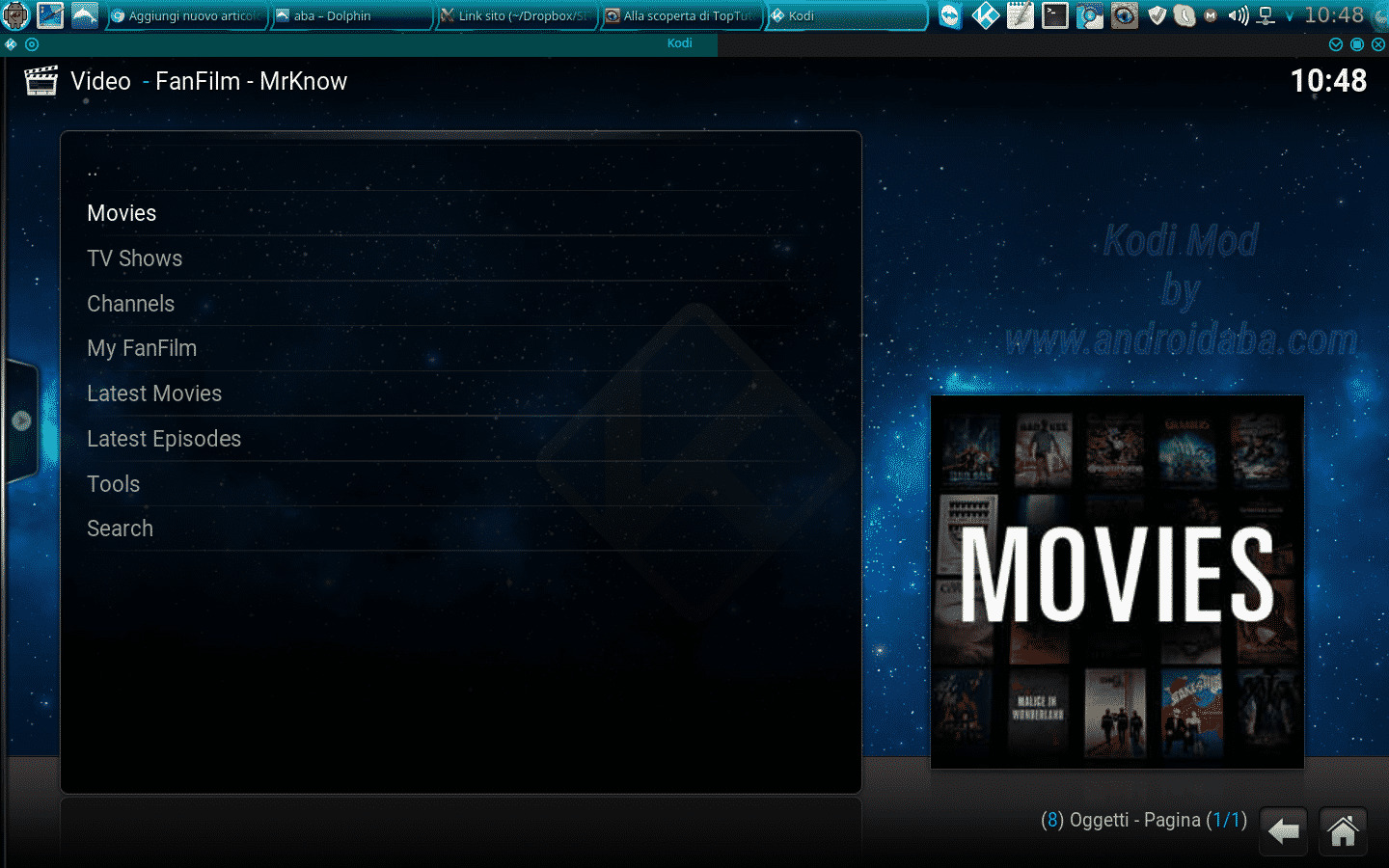Viewport: 1389px width, 868px height.
Task: Open the left side panel handle
Action: point(20,420)
